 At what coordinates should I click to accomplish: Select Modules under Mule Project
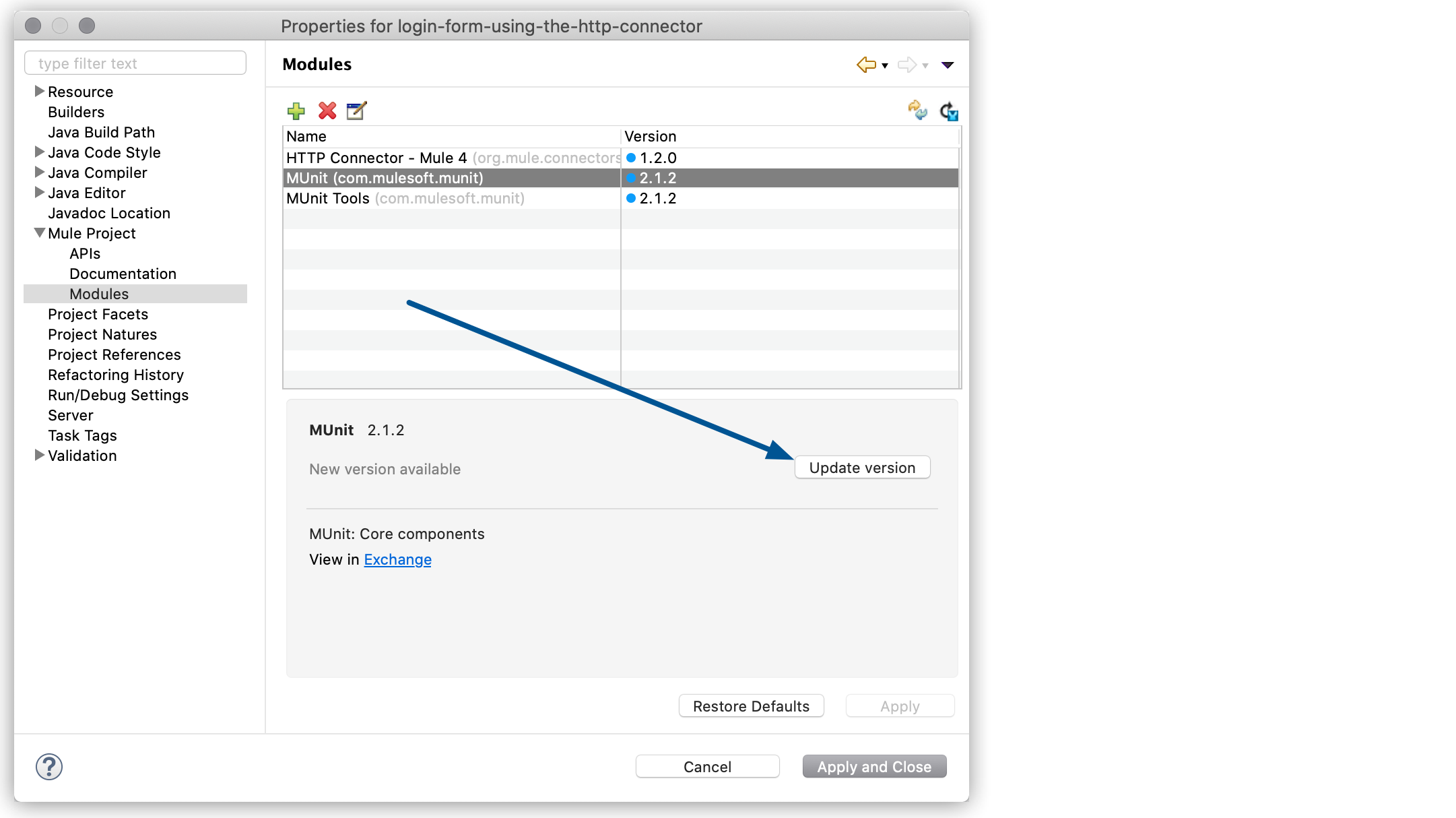coord(98,293)
